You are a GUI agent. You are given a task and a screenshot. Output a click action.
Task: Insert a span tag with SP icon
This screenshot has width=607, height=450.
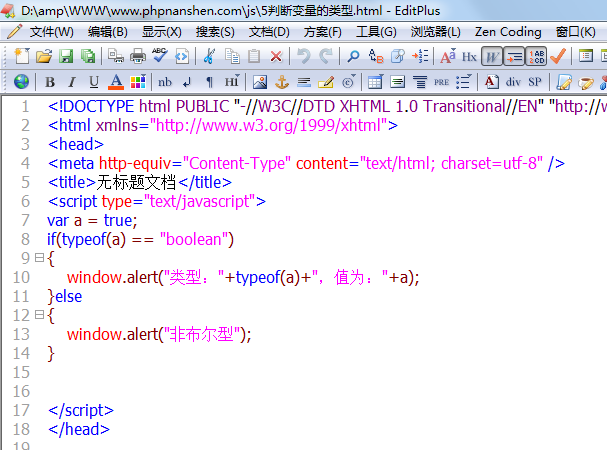pos(535,82)
